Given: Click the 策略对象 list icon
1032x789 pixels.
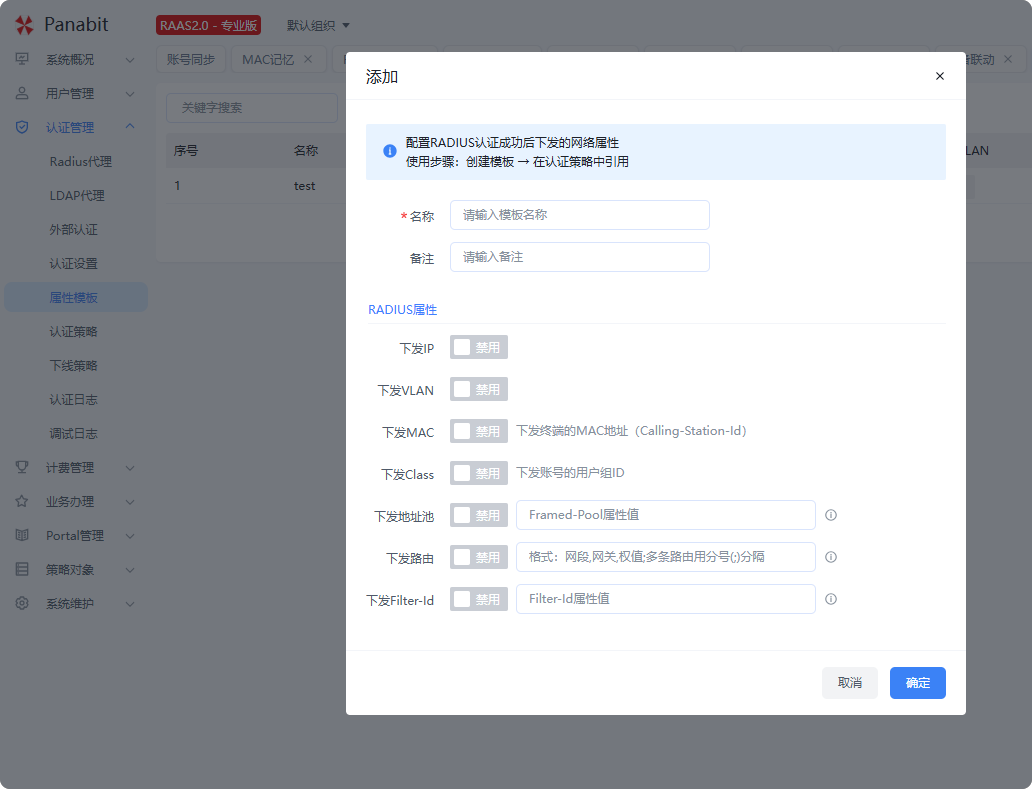Looking at the screenshot, I should [22, 569].
